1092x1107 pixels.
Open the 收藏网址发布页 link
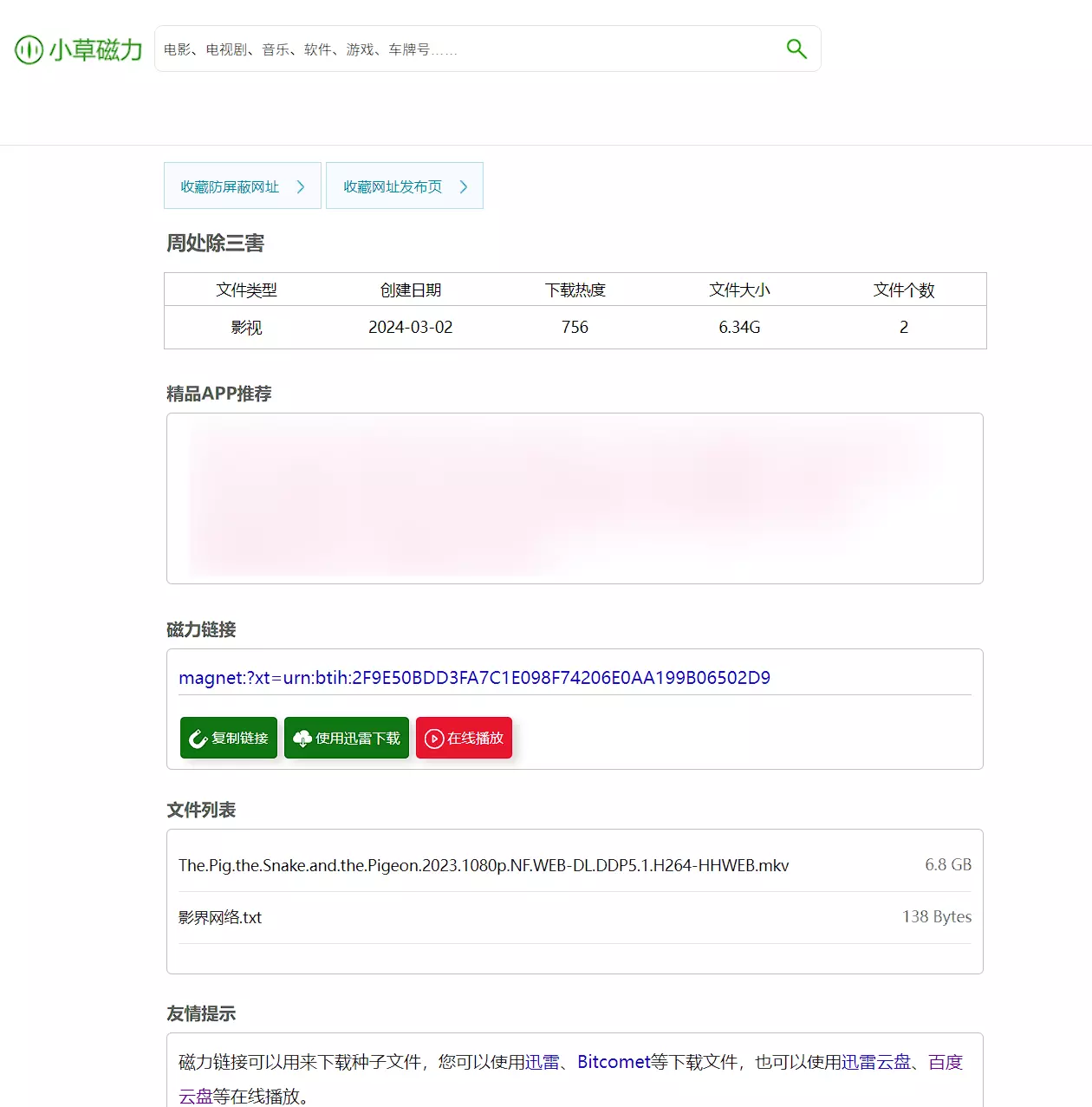(x=393, y=186)
